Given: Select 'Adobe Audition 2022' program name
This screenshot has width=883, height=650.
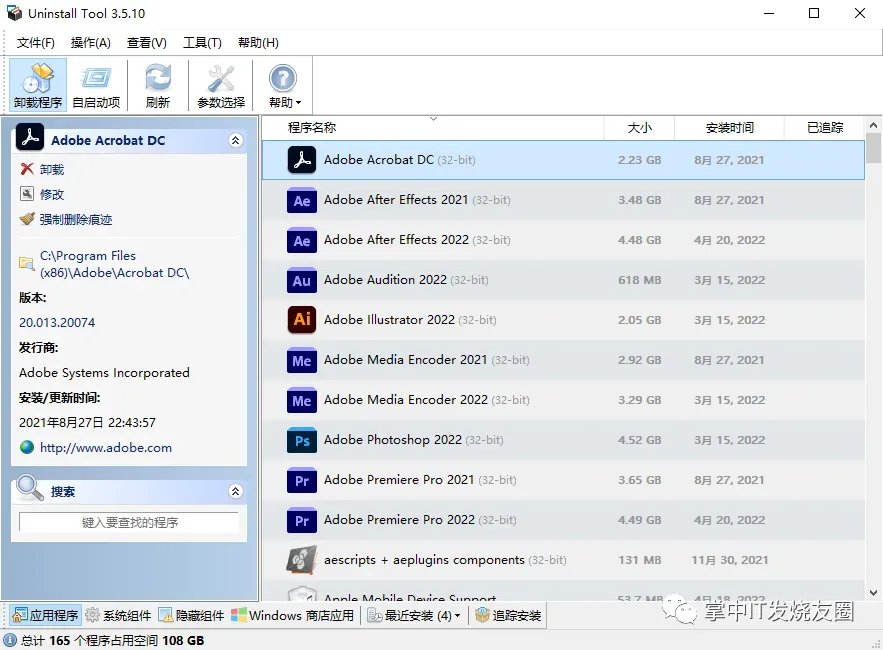Looking at the screenshot, I should click(385, 280).
